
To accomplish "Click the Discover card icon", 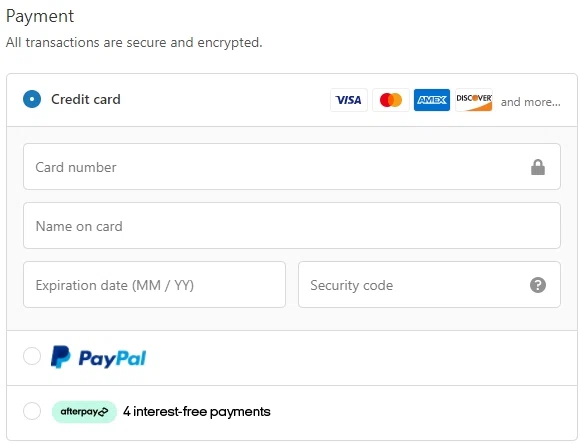I will coord(474,100).
